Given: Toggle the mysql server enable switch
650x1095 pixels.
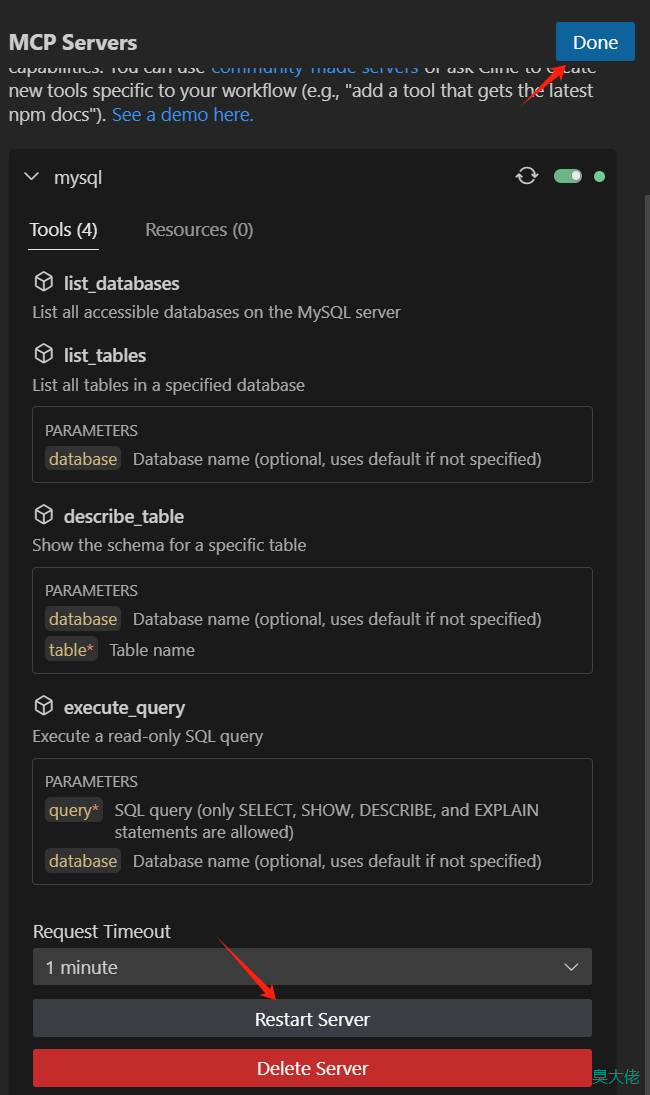Looking at the screenshot, I should [568, 176].
